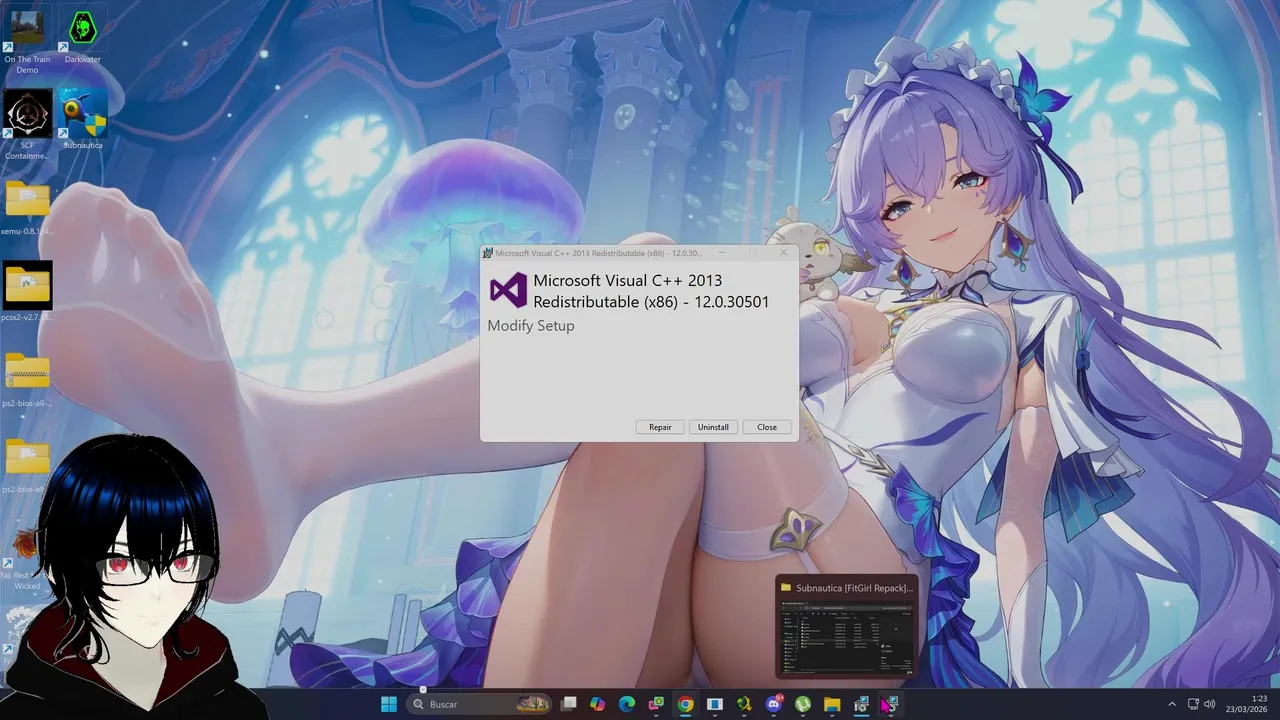Open the Windows Start menu
This screenshot has height=720, width=1280.
tap(388, 704)
